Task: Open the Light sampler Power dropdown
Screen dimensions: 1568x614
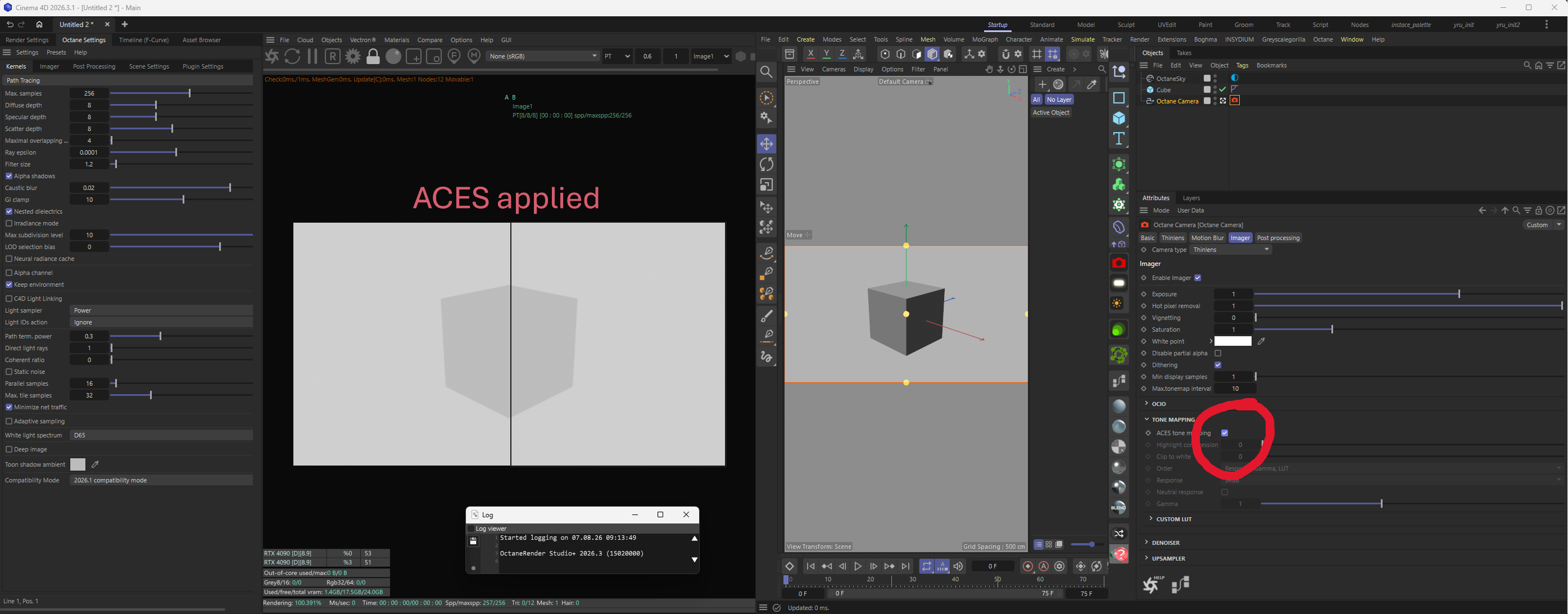Action: coord(161,310)
